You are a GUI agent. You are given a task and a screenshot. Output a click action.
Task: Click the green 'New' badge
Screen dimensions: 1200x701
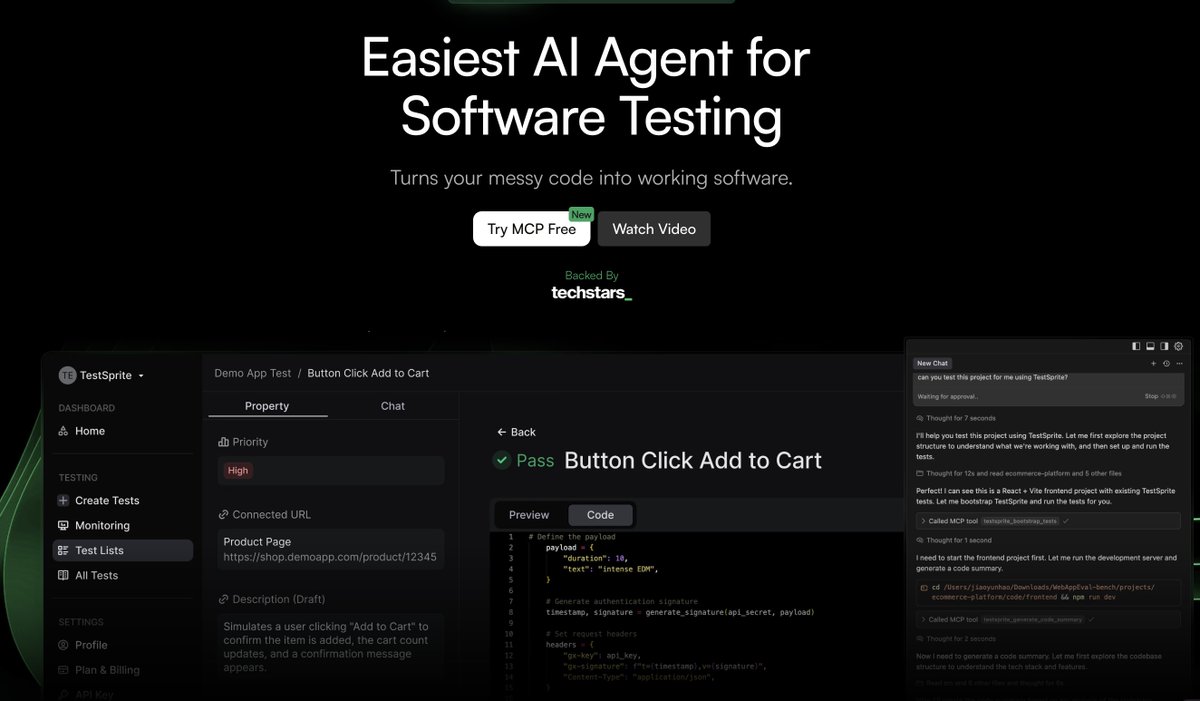[581, 214]
